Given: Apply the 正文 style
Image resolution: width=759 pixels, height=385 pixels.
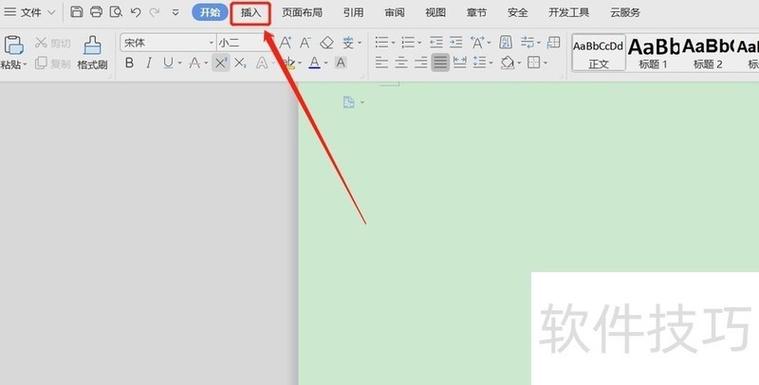Looking at the screenshot, I should pos(598,53).
